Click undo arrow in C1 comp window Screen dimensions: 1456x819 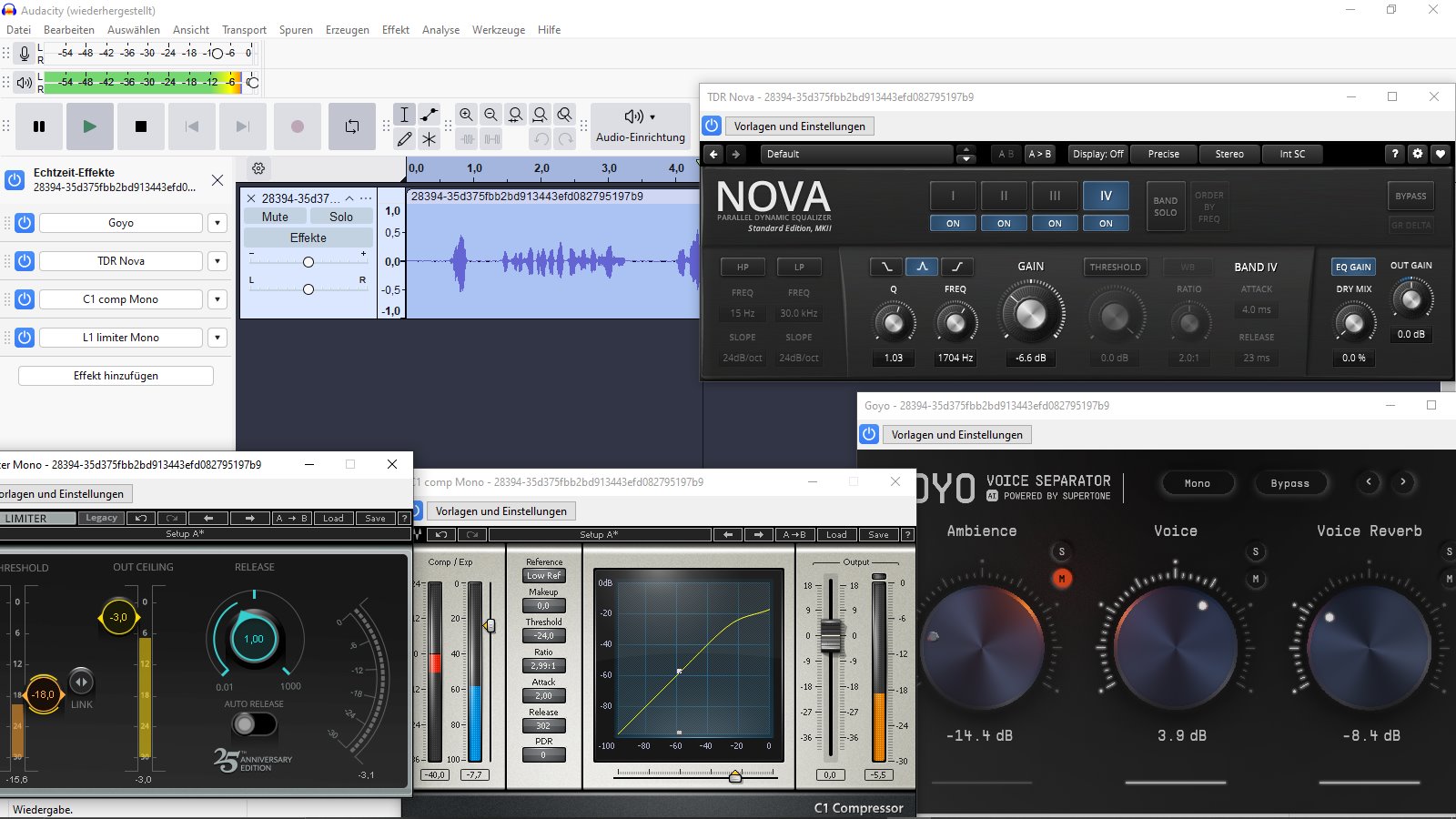coord(440,535)
